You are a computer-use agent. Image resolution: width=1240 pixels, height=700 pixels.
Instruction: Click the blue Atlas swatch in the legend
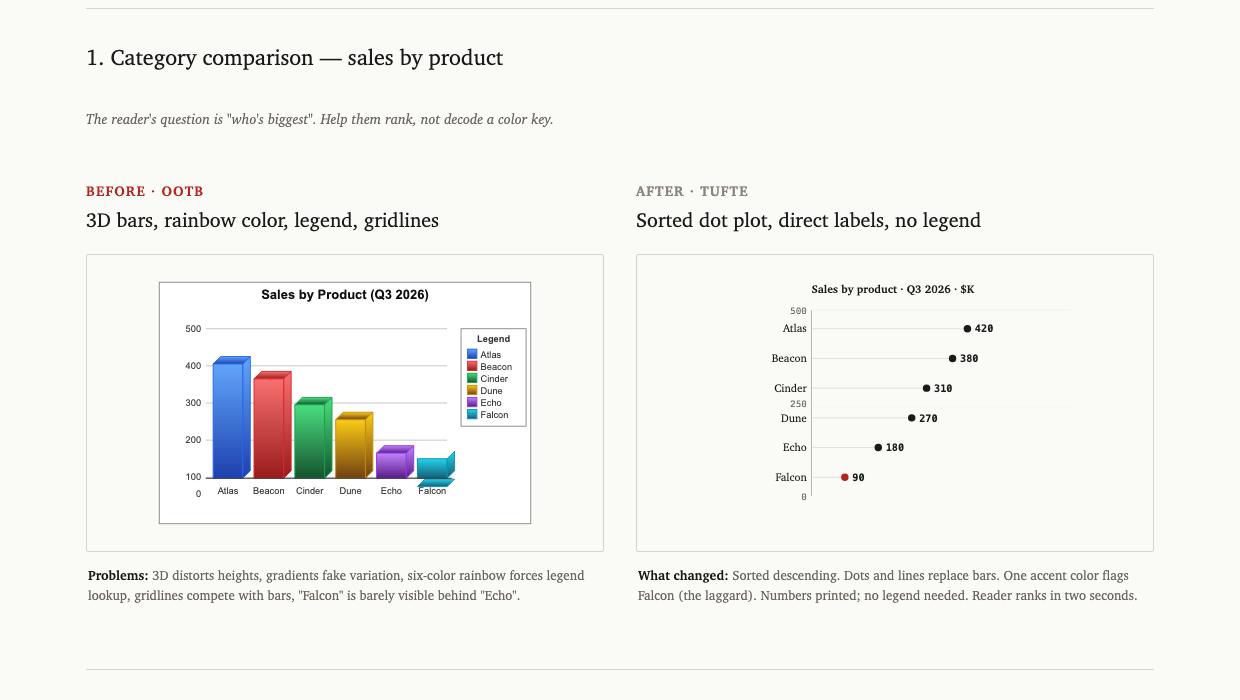[472, 354]
